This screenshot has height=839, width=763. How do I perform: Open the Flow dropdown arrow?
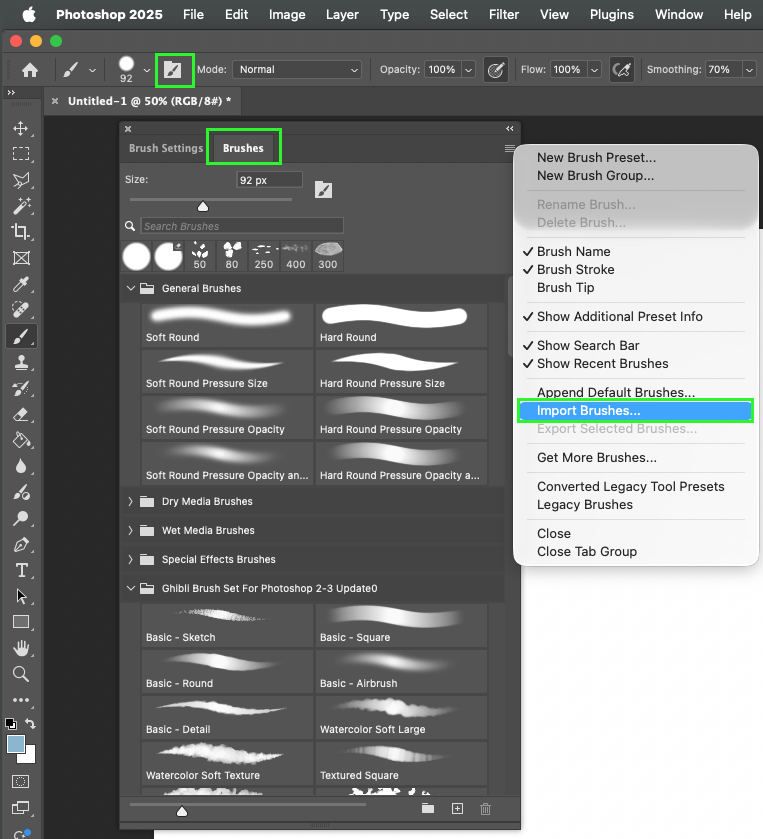(594, 70)
